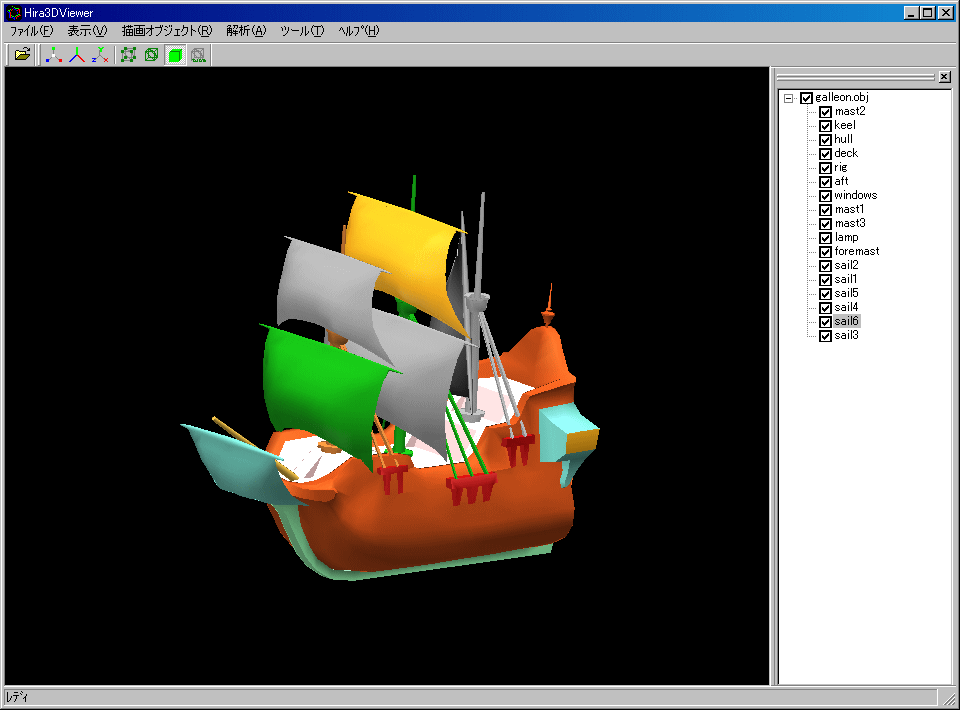Select the lamp tree label
This screenshot has width=960, height=710.
(846, 237)
